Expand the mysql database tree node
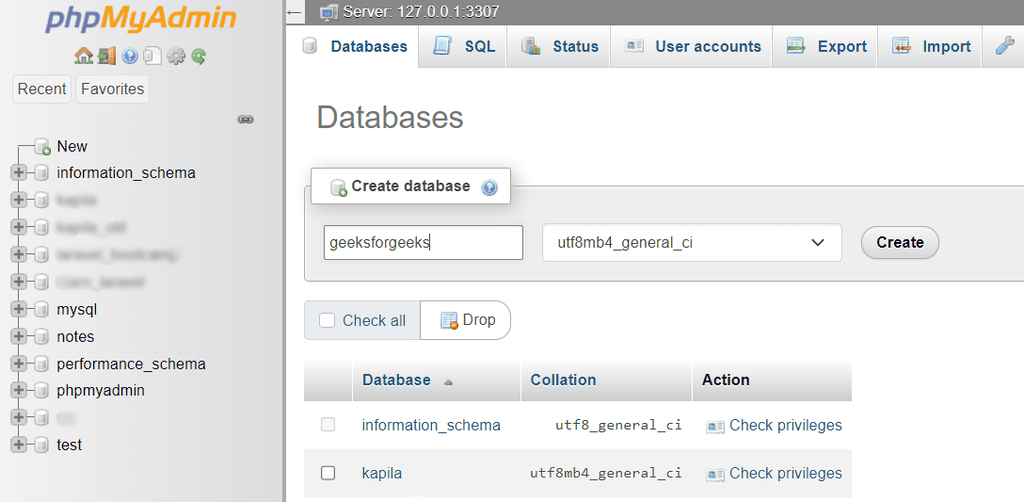The image size is (1024, 502). coord(18,310)
